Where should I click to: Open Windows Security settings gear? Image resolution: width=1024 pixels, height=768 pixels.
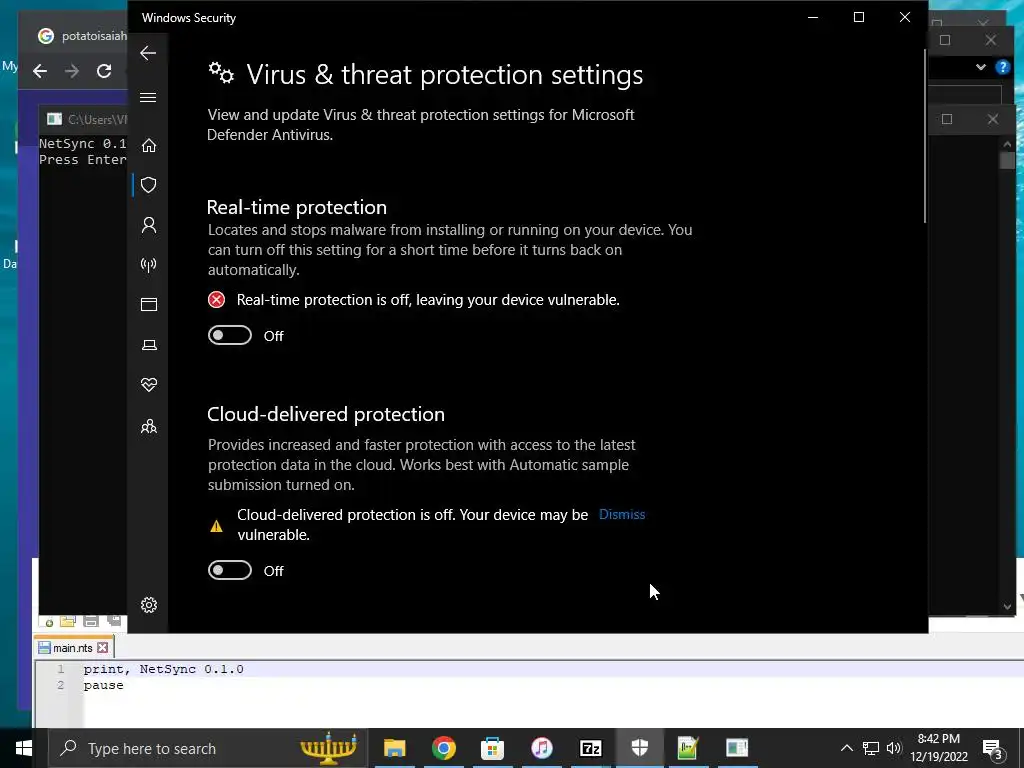point(149,605)
